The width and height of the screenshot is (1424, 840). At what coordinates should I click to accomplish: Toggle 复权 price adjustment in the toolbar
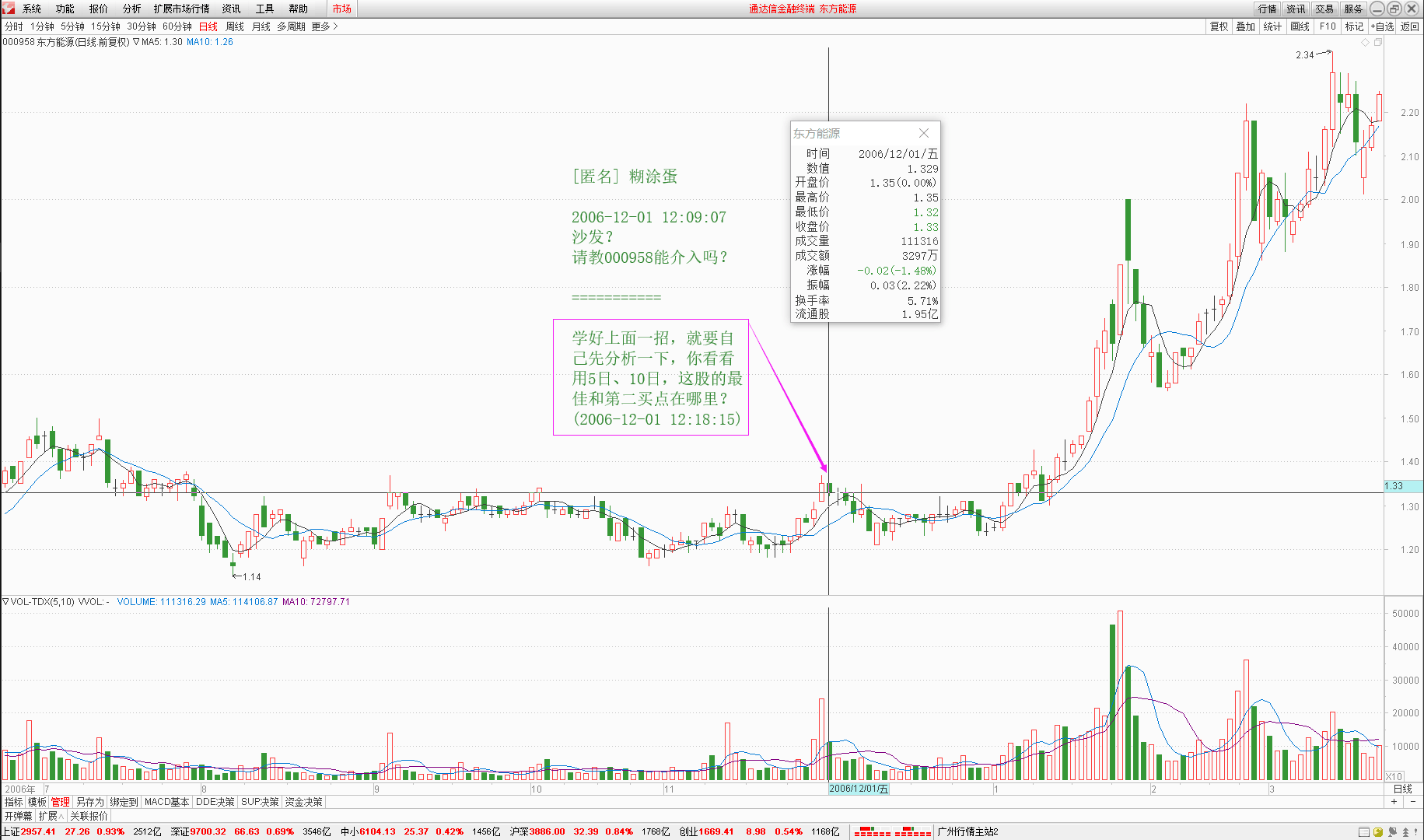[x=1219, y=26]
